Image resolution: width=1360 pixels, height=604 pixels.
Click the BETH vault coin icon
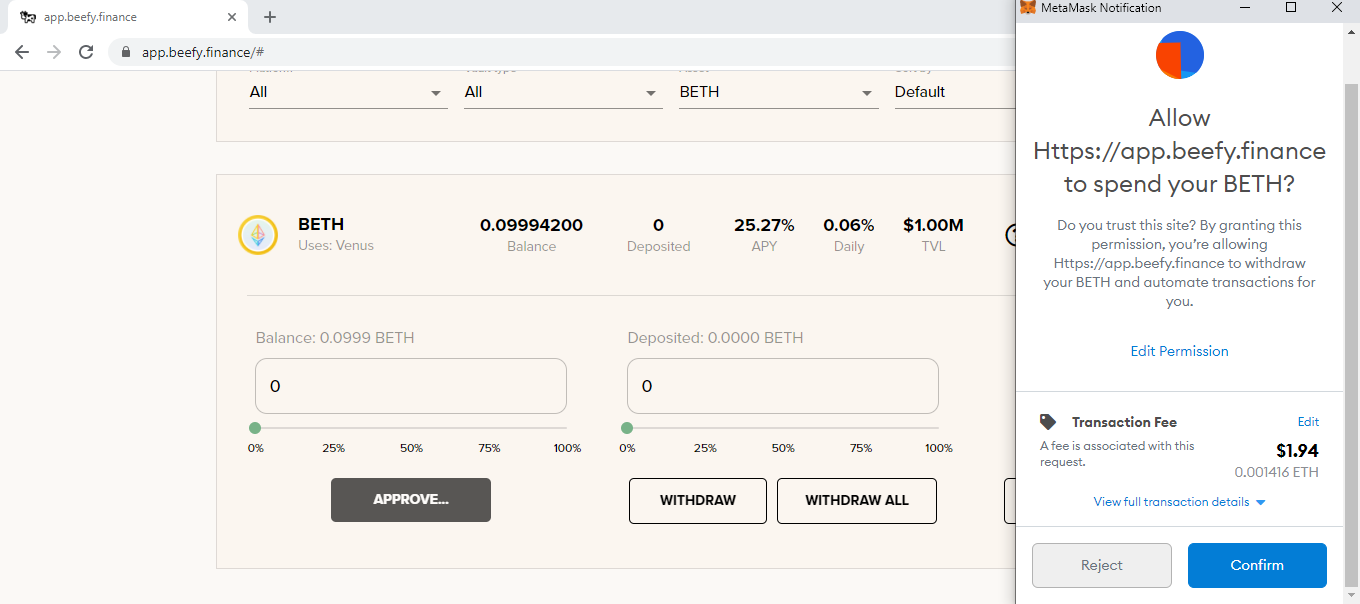258,235
